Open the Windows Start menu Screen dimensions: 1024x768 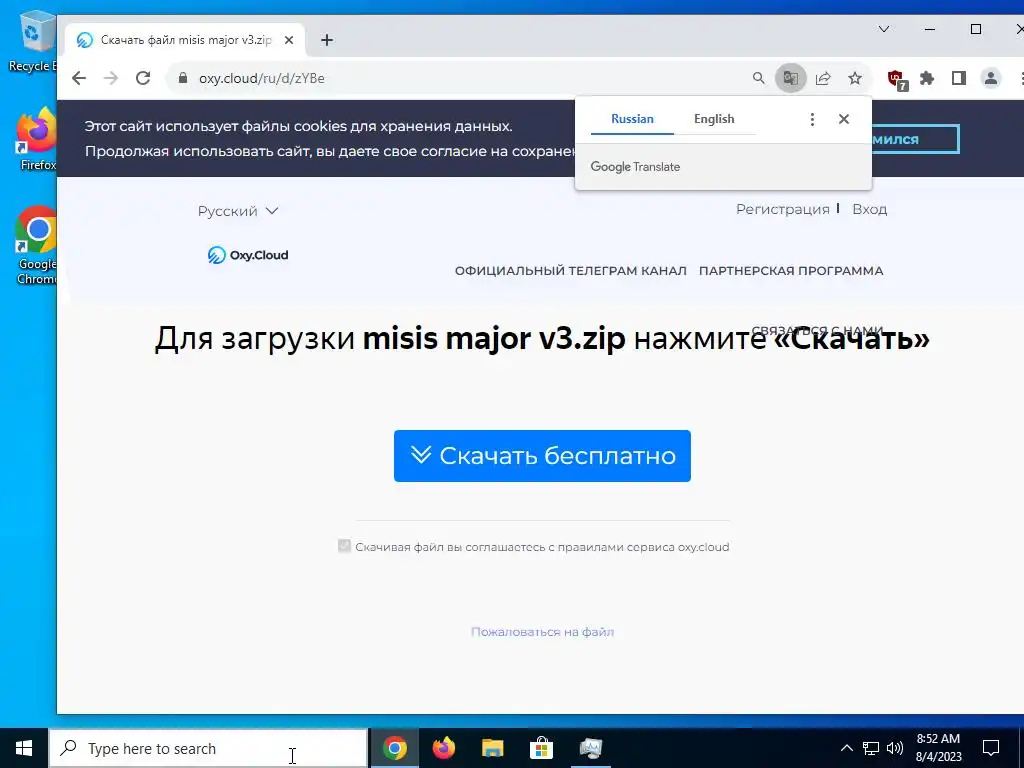24,748
